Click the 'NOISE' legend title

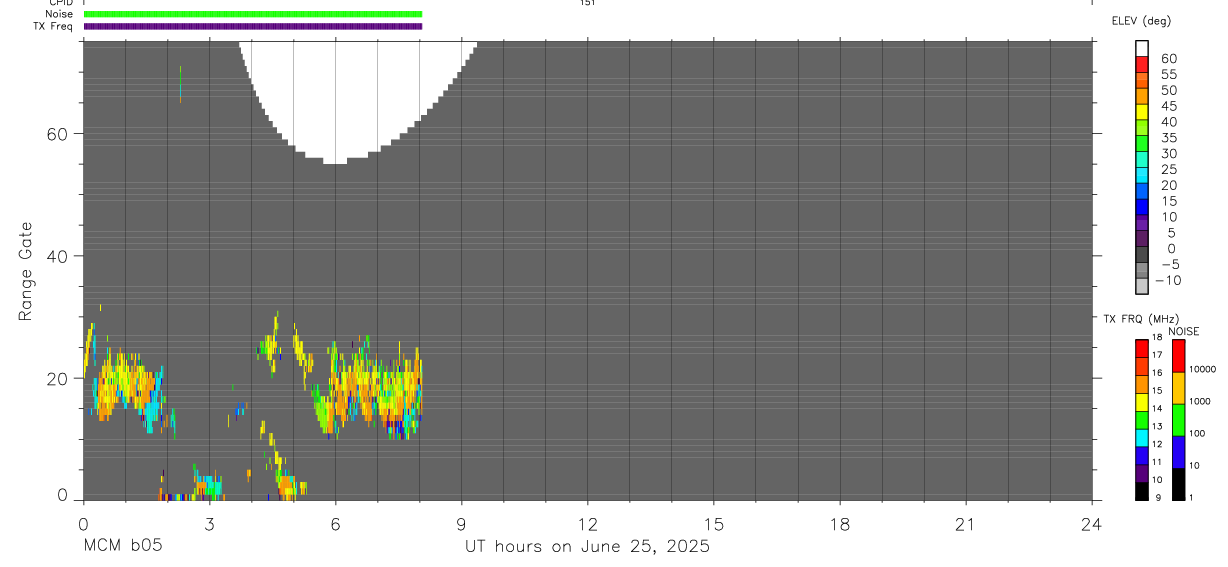[x=1183, y=331]
